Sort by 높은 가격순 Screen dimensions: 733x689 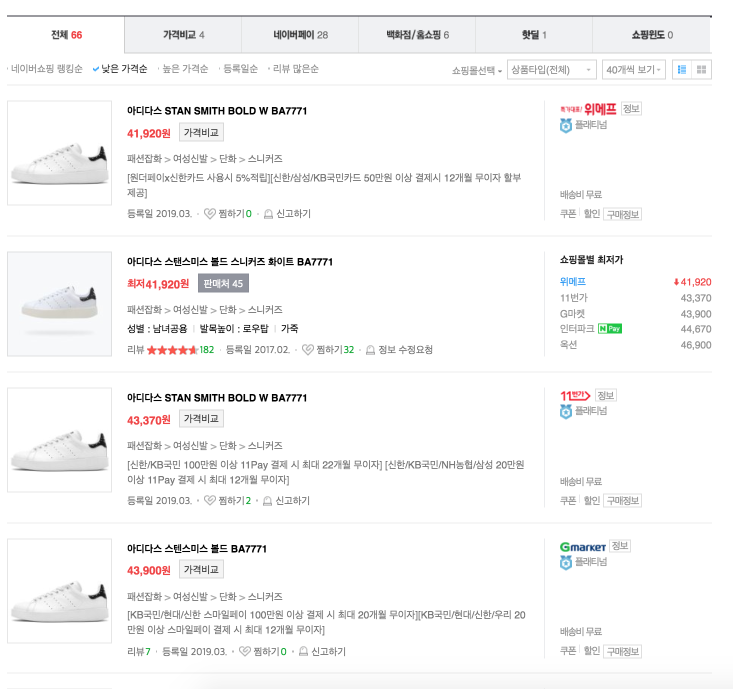tap(184, 69)
